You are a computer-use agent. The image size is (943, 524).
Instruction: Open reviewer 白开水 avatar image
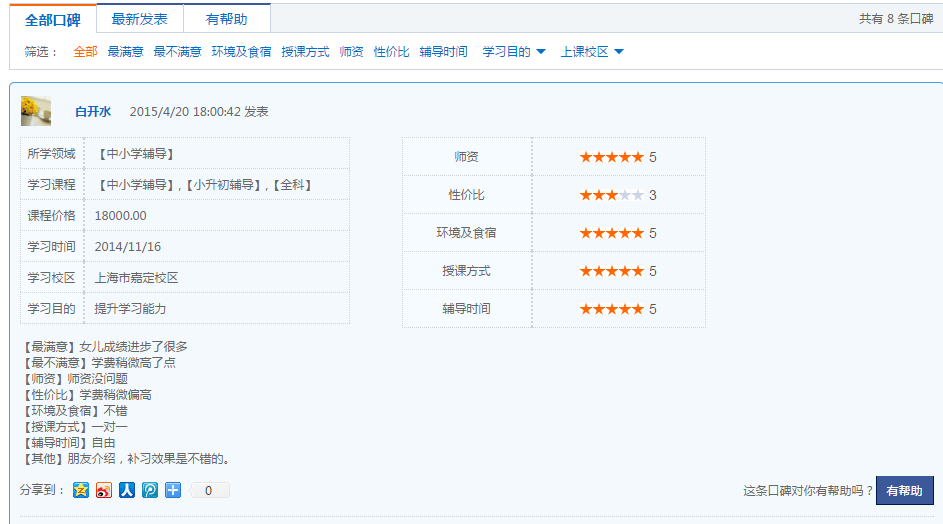point(36,111)
